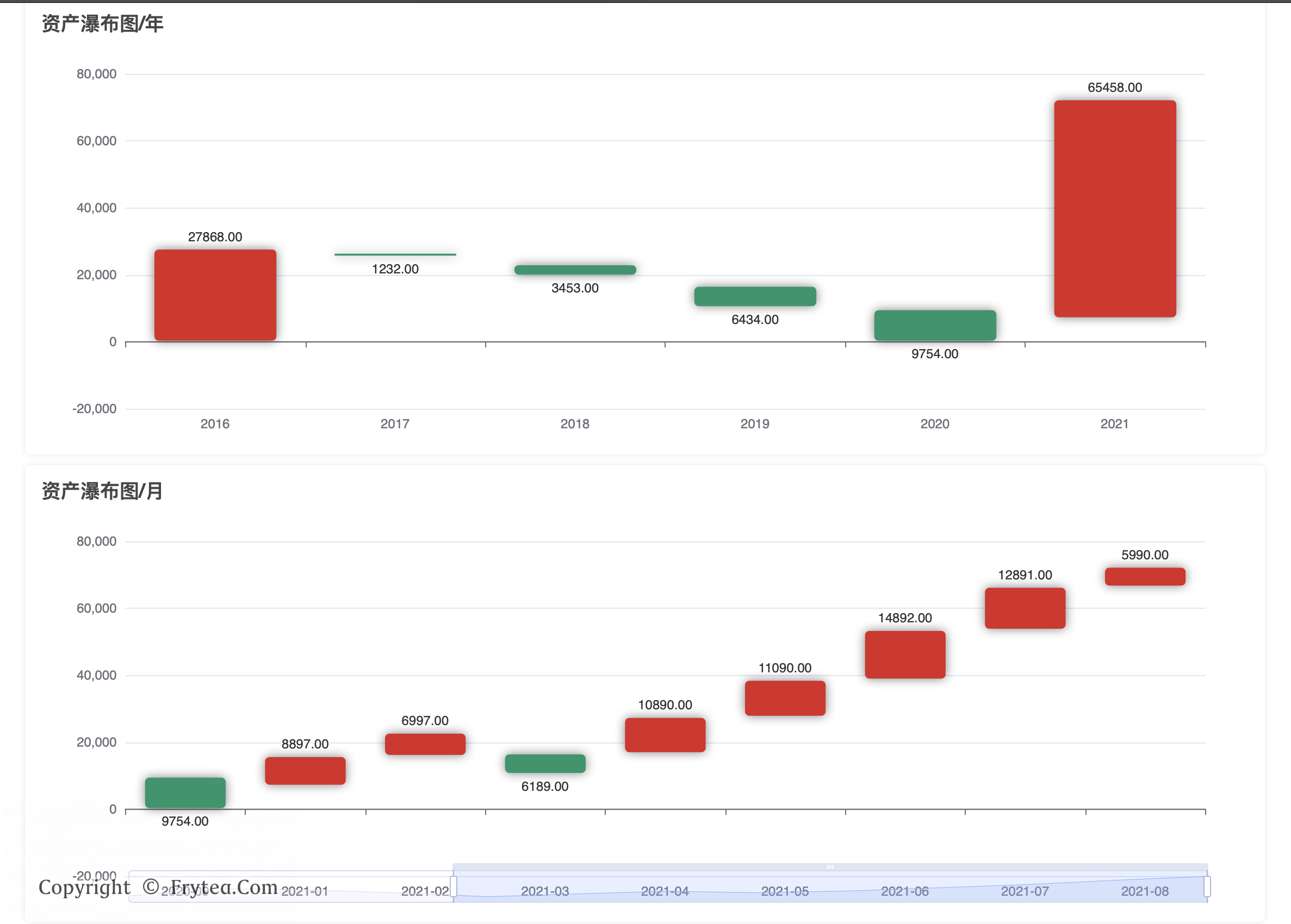Click the zoom slider's top move grip
The width and height of the screenshot is (1291, 924).
click(x=830, y=867)
